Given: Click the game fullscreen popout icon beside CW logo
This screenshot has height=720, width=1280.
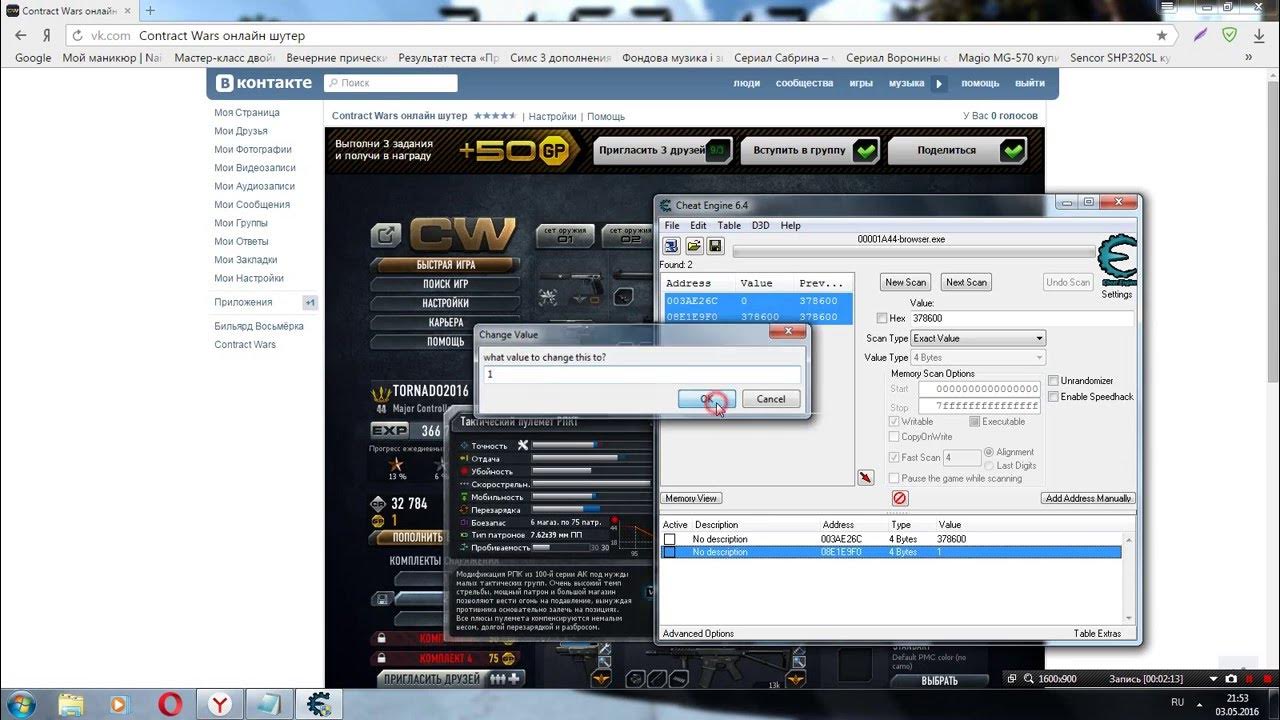Looking at the screenshot, I should (x=385, y=236).
